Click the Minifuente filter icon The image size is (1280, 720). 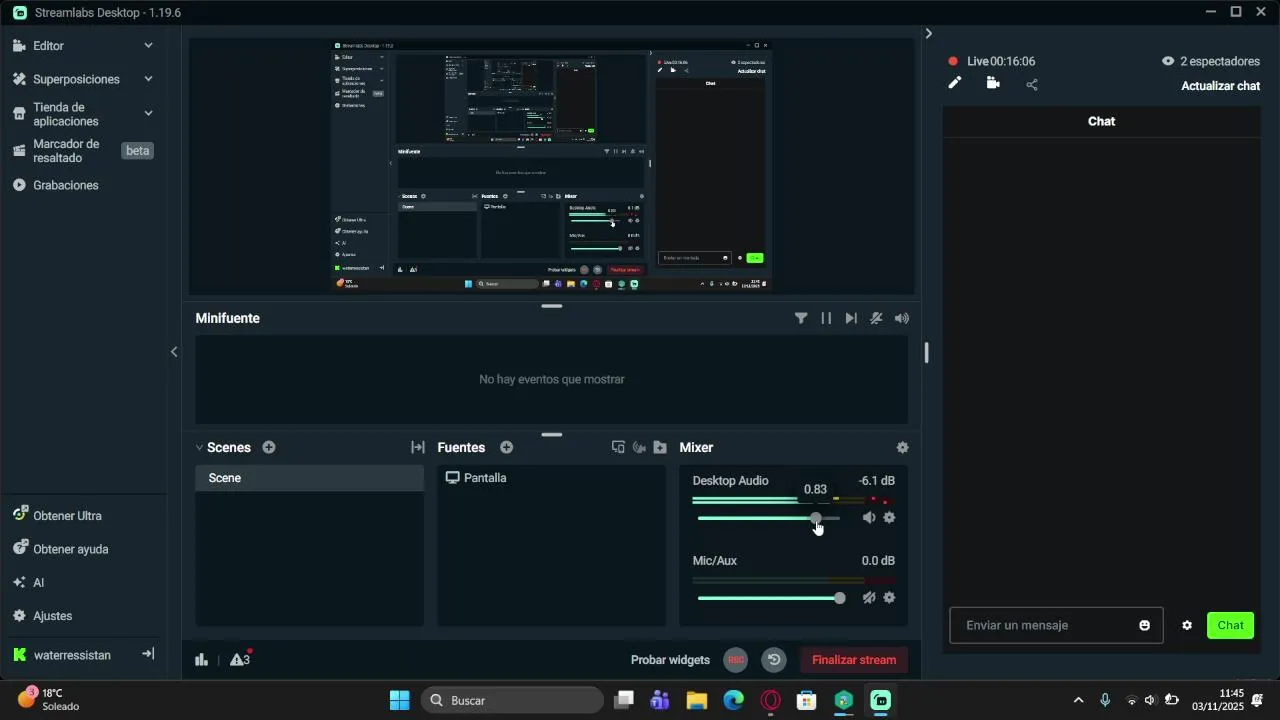click(x=801, y=318)
